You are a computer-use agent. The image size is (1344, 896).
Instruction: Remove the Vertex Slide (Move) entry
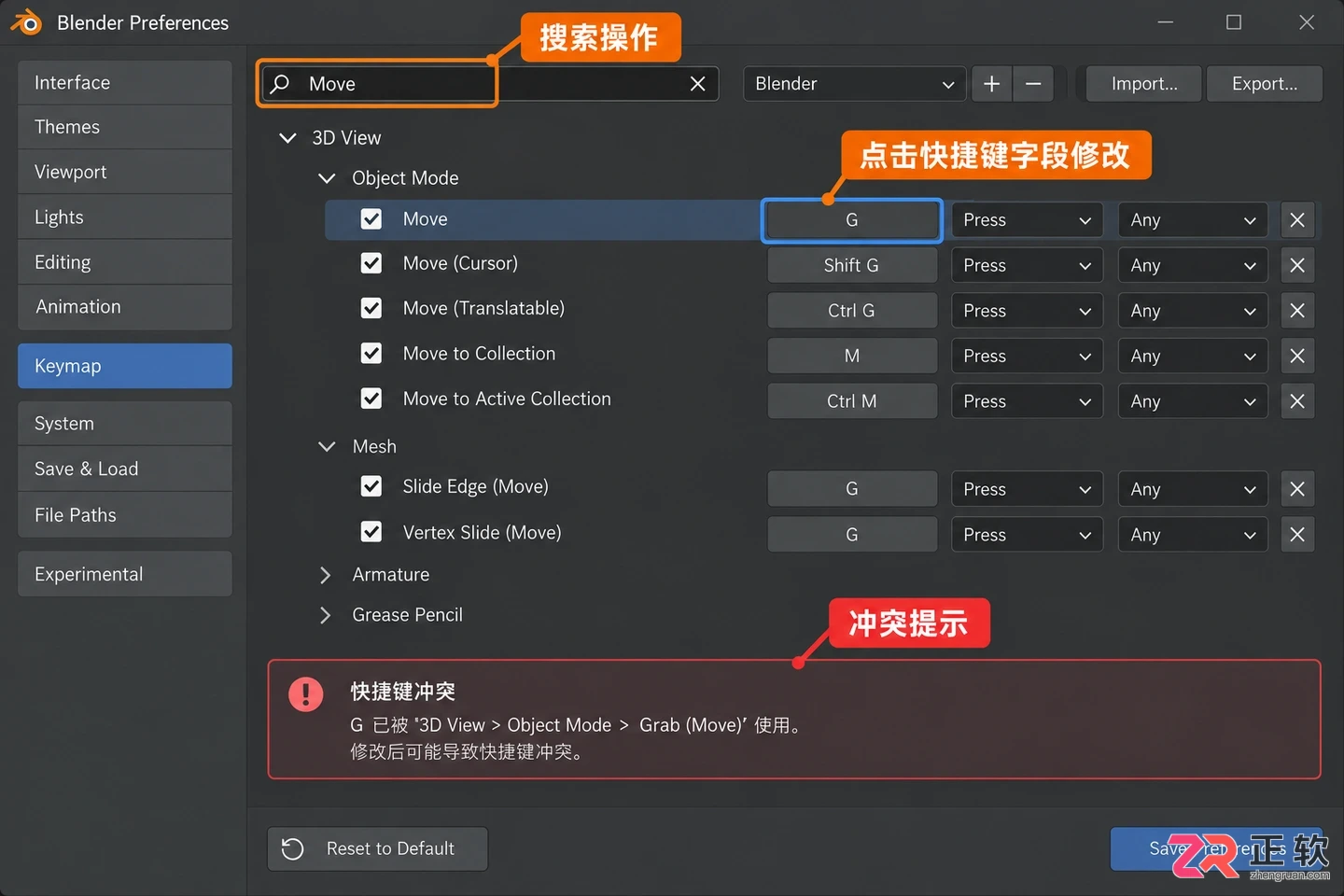click(x=1297, y=535)
